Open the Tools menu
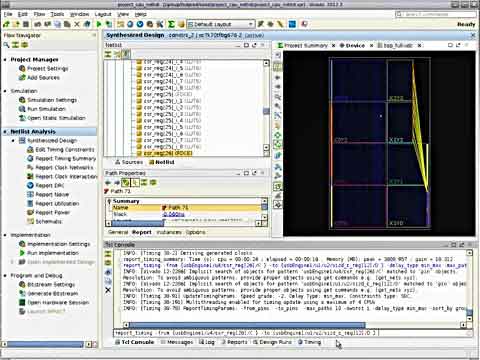The height and width of the screenshot is (360, 480). click(57, 14)
